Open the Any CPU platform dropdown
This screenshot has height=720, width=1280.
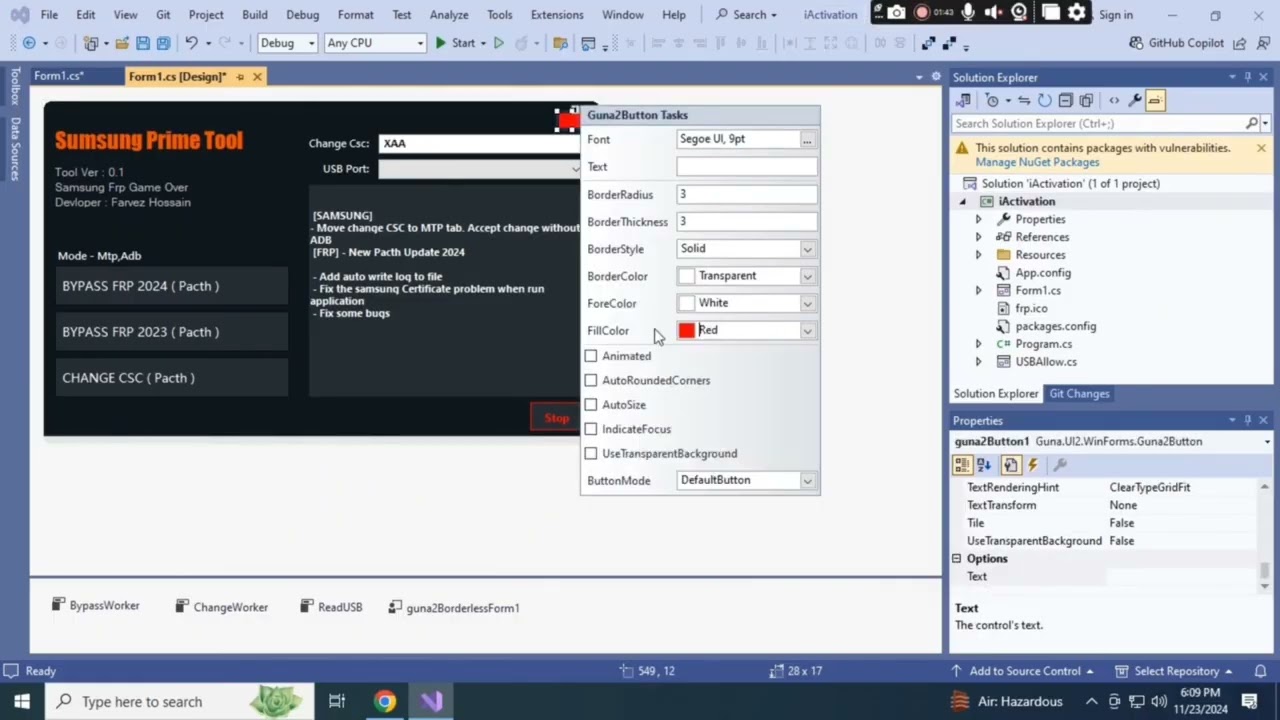pos(375,43)
